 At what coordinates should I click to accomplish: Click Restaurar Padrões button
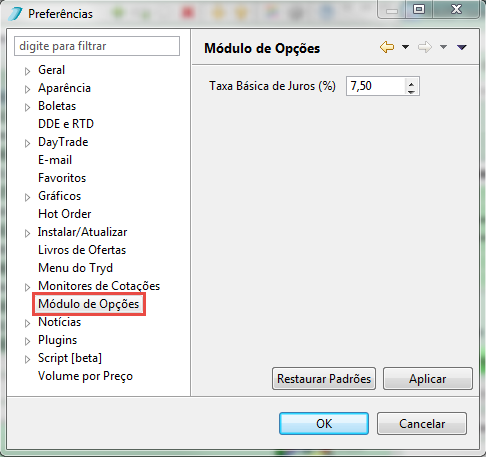(324, 379)
